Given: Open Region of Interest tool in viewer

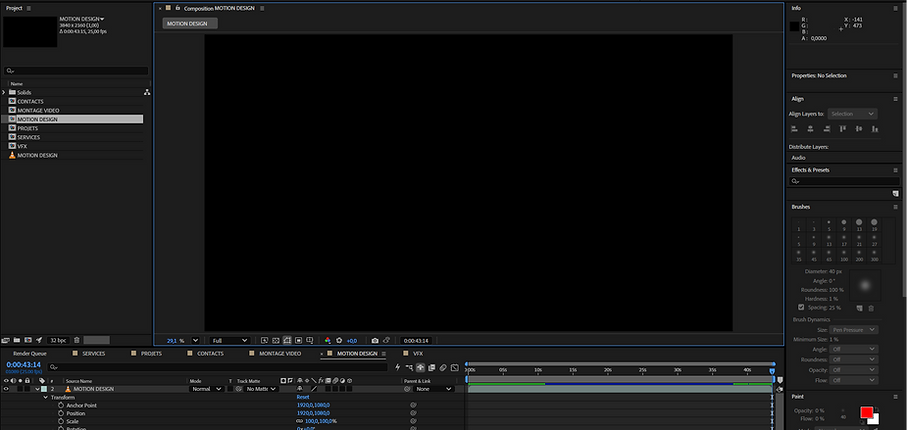Looking at the screenshot, I should (298, 340).
